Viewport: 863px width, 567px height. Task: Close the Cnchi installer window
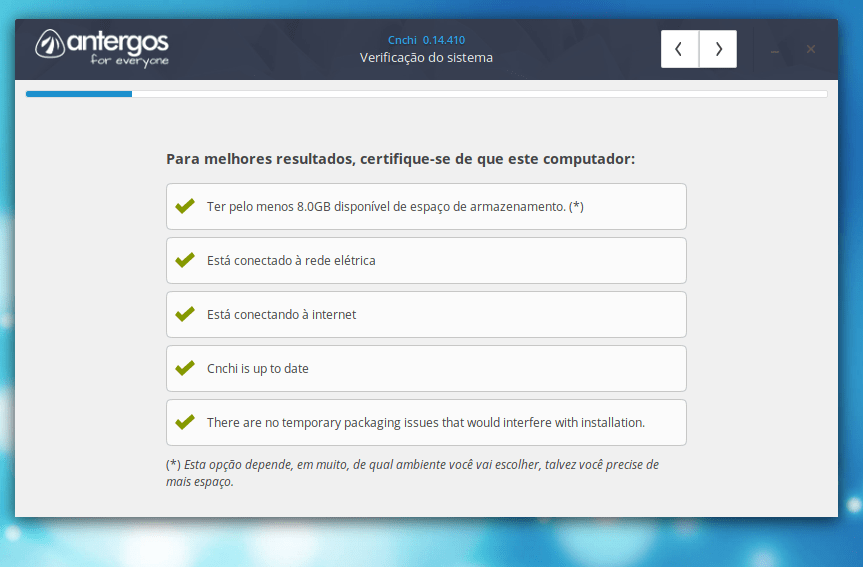point(811,49)
